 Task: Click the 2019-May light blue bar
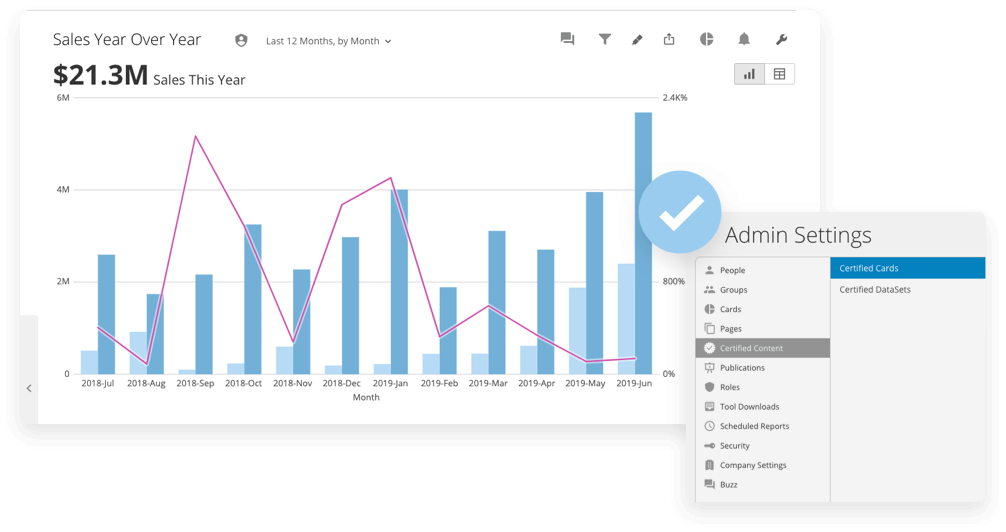pyautogui.click(x=577, y=331)
